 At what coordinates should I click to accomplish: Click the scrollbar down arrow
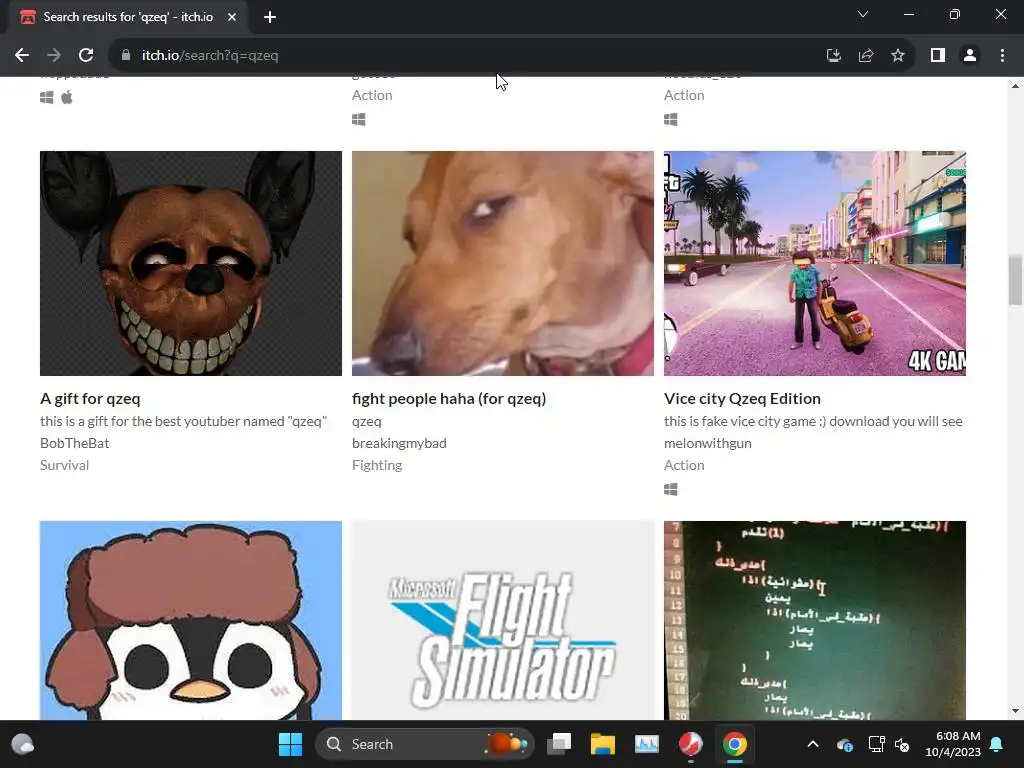[1015, 711]
